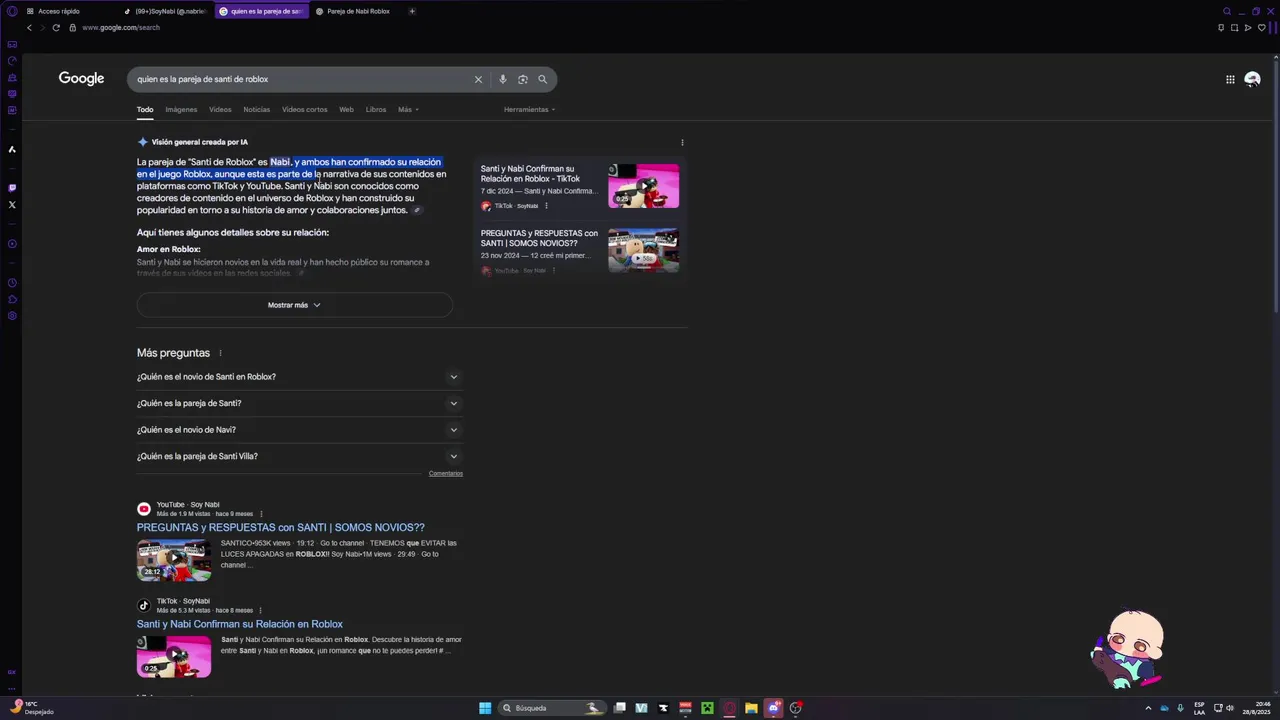Image resolution: width=1280 pixels, height=720 pixels.
Task: Click the Windows taskbar Búsqueda search box
Action: click(x=553, y=708)
